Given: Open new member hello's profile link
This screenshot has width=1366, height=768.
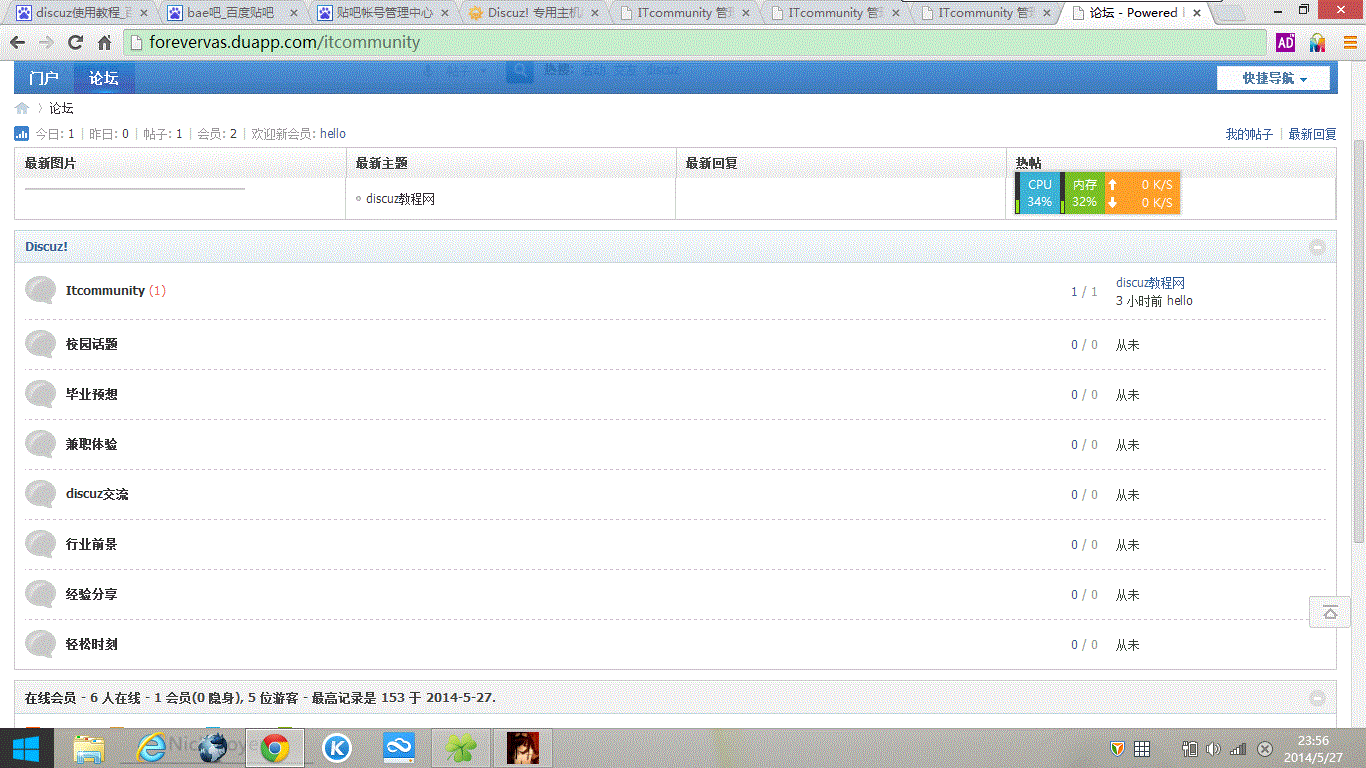Looking at the screenshot, I should [333, 134].
